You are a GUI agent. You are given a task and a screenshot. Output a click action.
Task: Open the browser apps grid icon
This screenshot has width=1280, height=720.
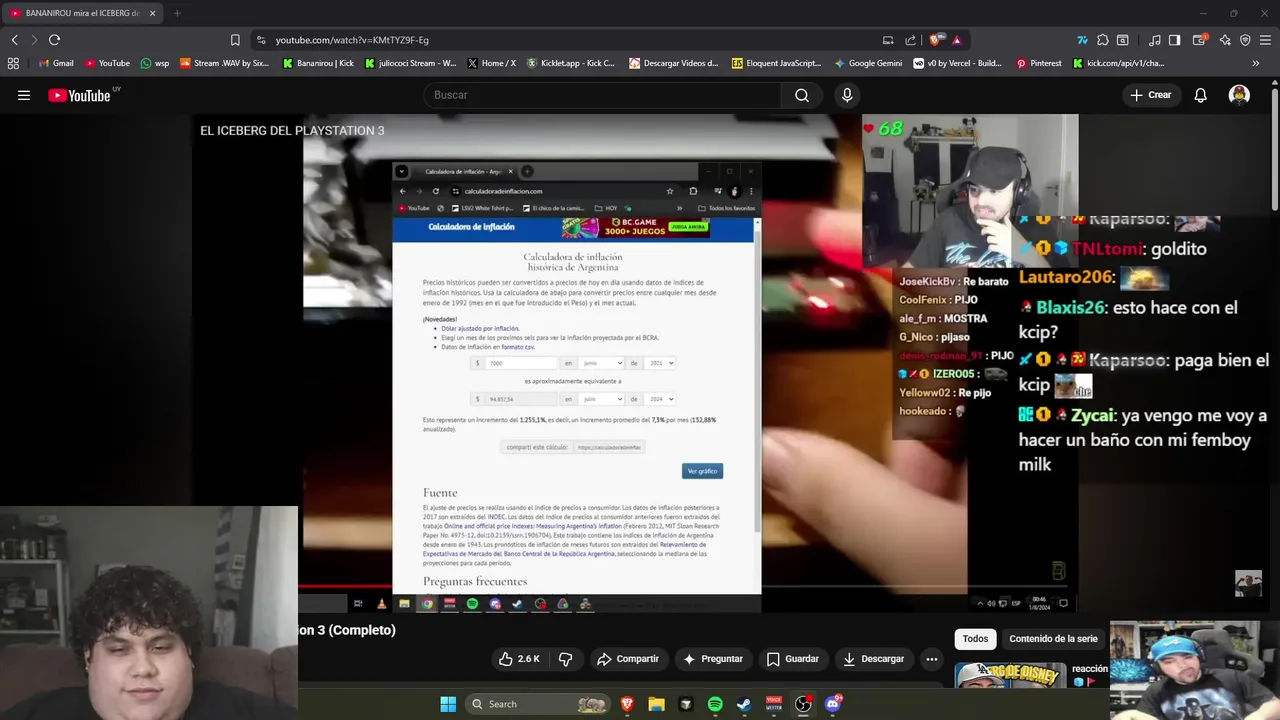tap(13, 63)
